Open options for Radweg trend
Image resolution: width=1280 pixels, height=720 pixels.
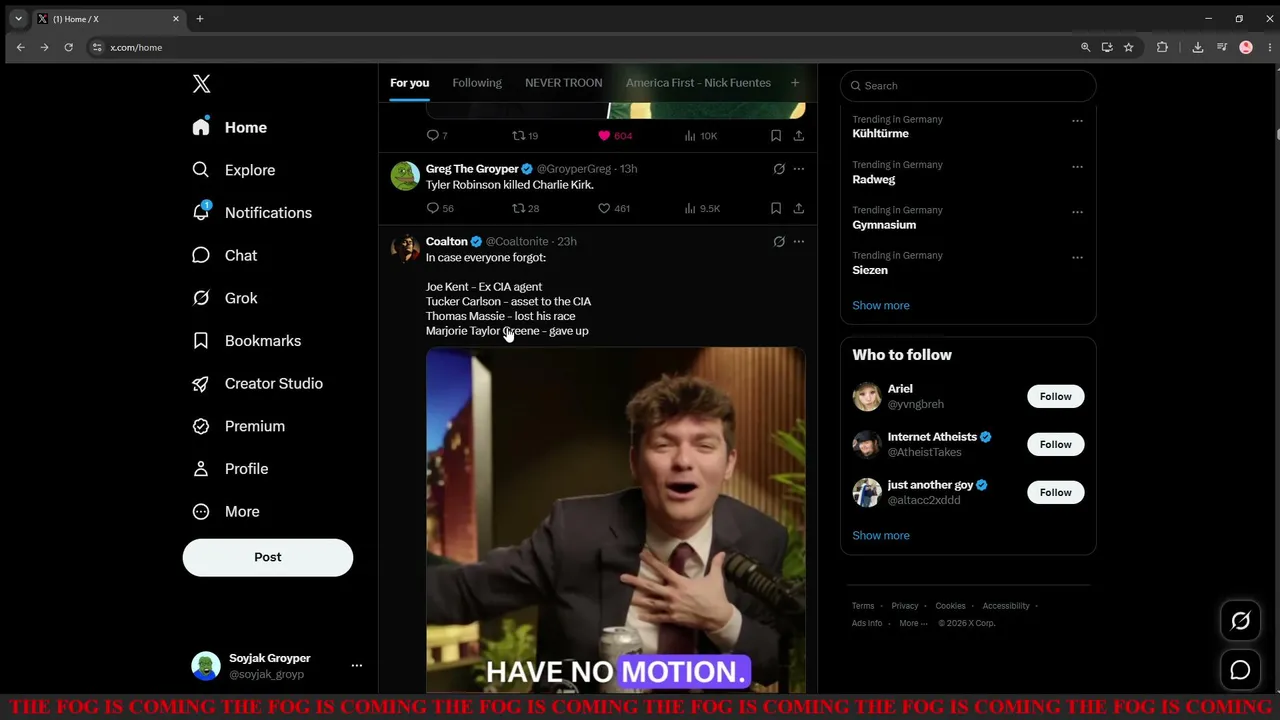point(1077,166)
